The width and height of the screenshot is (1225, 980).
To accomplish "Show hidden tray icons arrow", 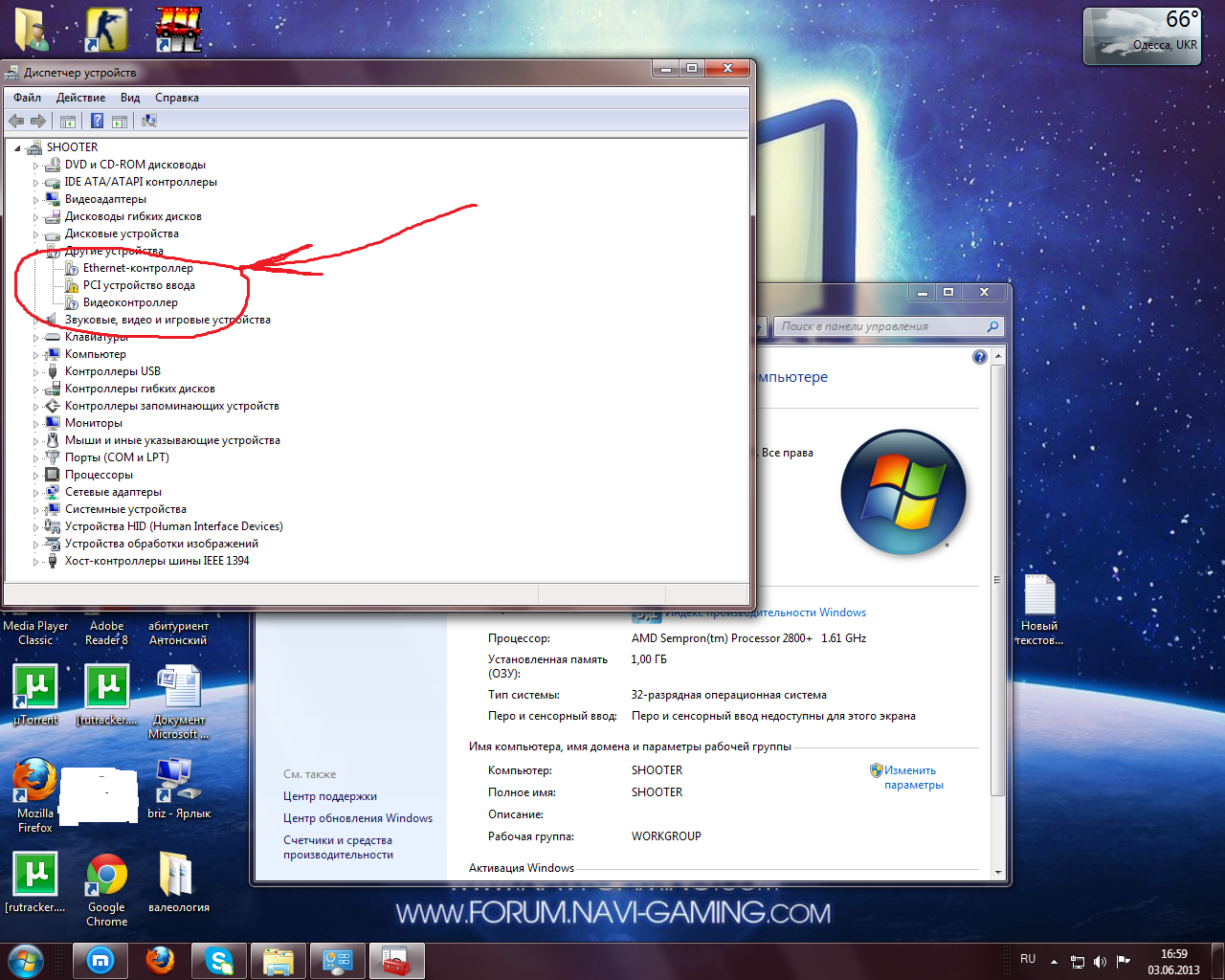I will (x=1054, y=961).
